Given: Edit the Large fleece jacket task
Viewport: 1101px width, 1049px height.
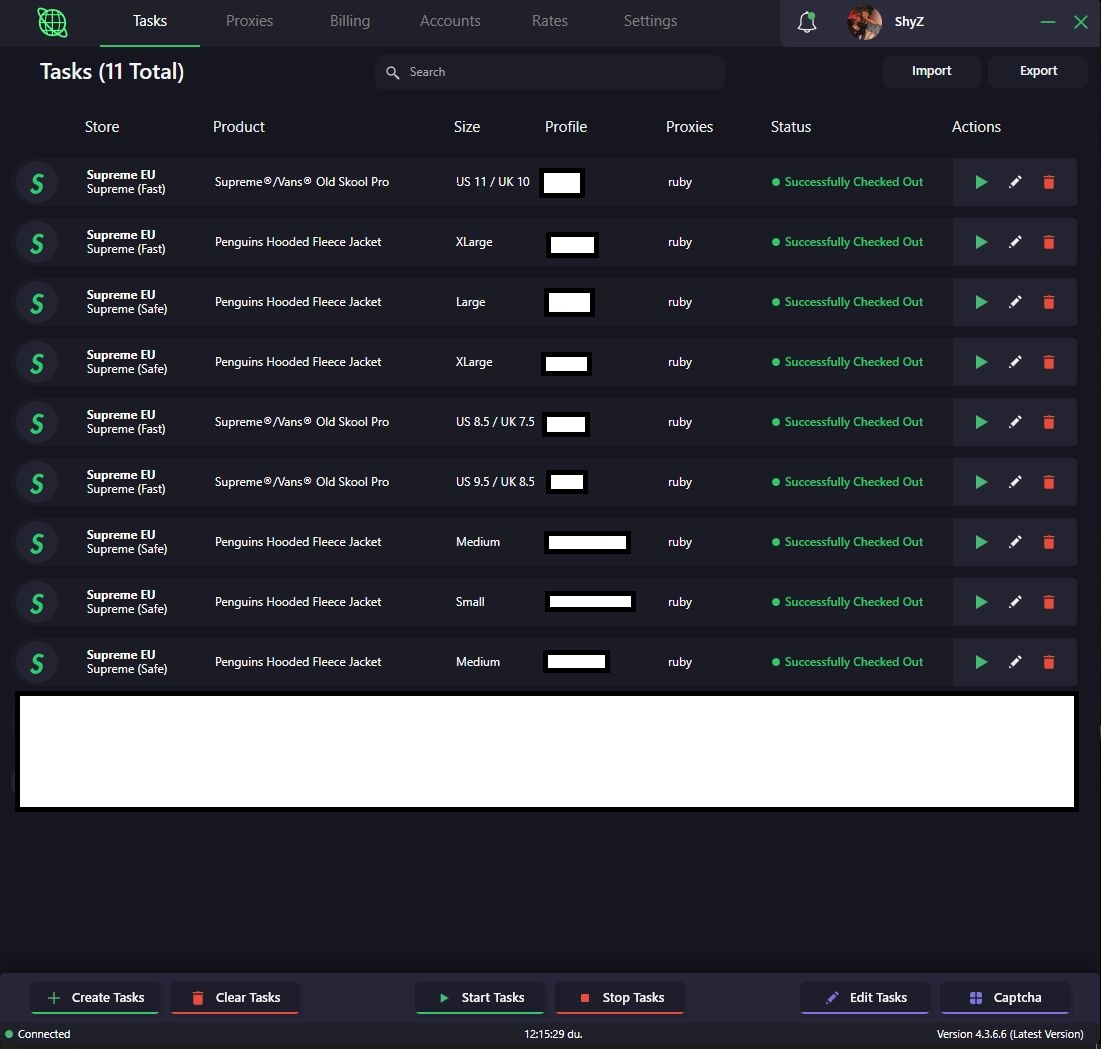Looking at the screenshot, I should point(1015,302).
